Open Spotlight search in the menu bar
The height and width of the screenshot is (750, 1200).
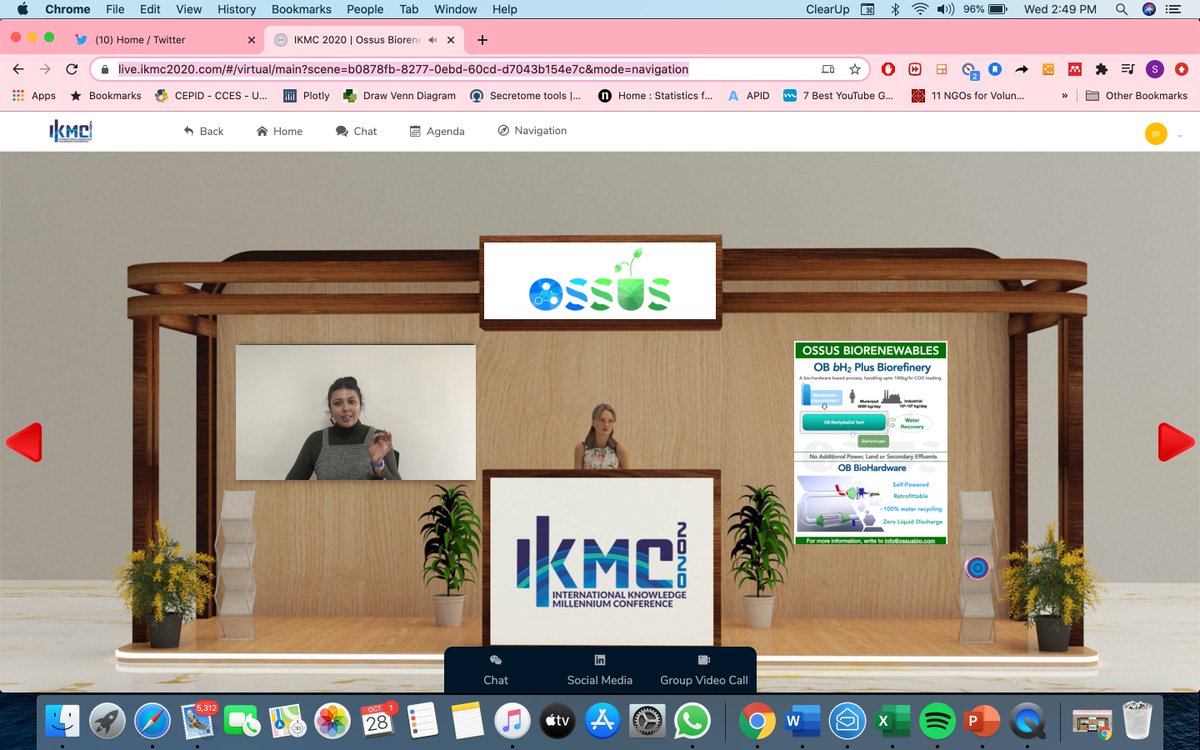tap(1123, 9)
